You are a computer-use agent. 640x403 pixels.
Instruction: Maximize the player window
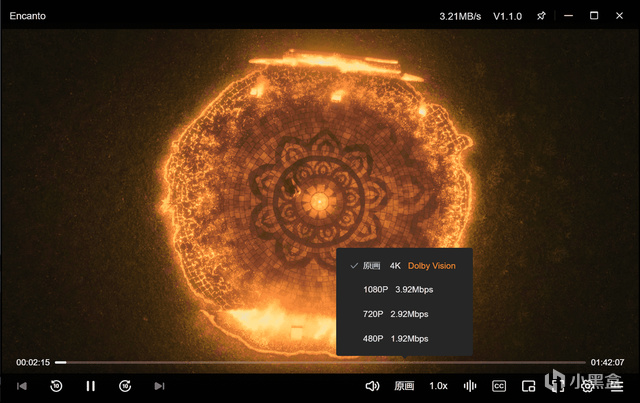(594, 16)
